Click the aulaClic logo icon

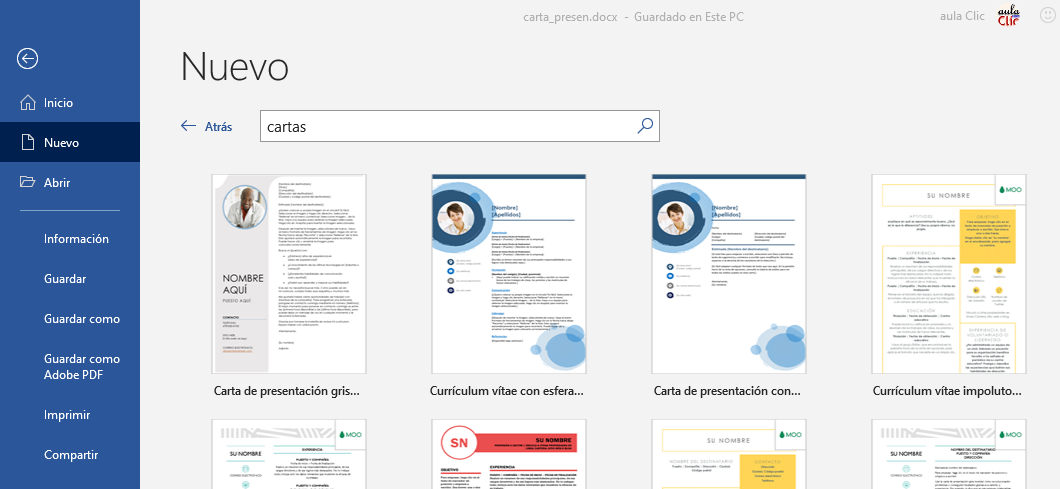click(x=1007, y=17)
